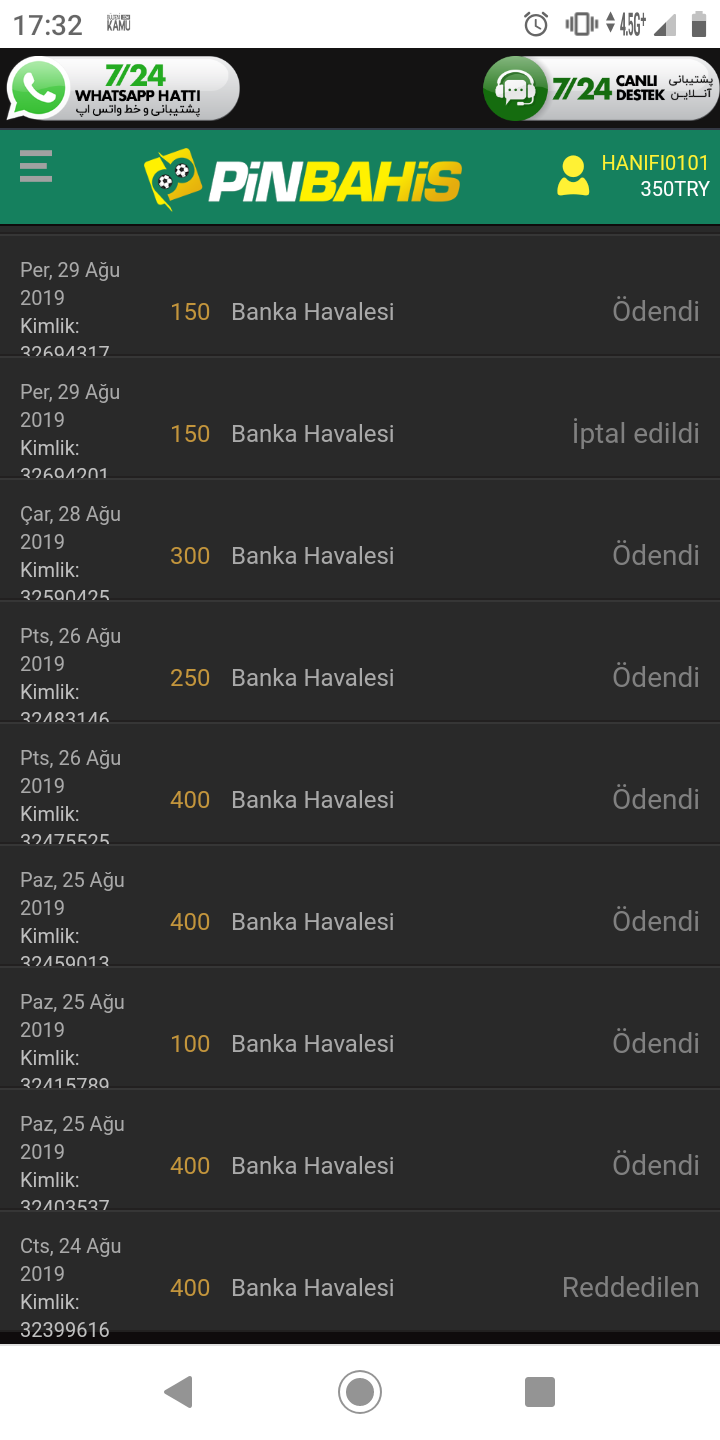Select the 100 Banka Havalesi transaction

pyautogui.click(x=360, y=1029)
